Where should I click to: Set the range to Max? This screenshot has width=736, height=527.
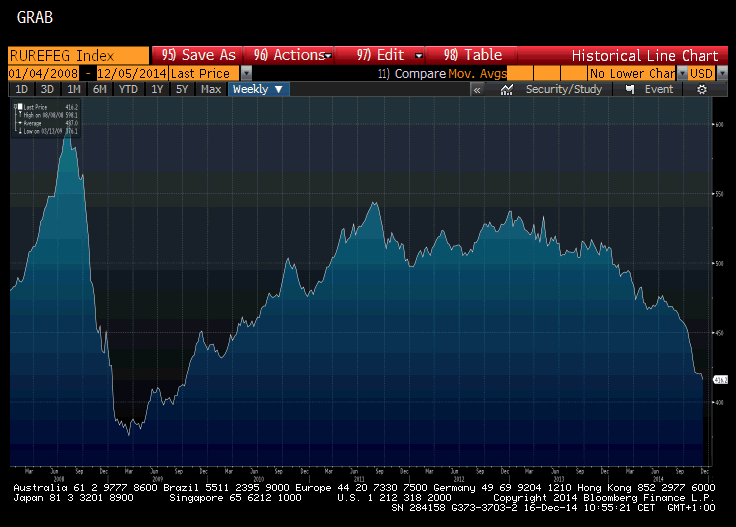[210, 89]
